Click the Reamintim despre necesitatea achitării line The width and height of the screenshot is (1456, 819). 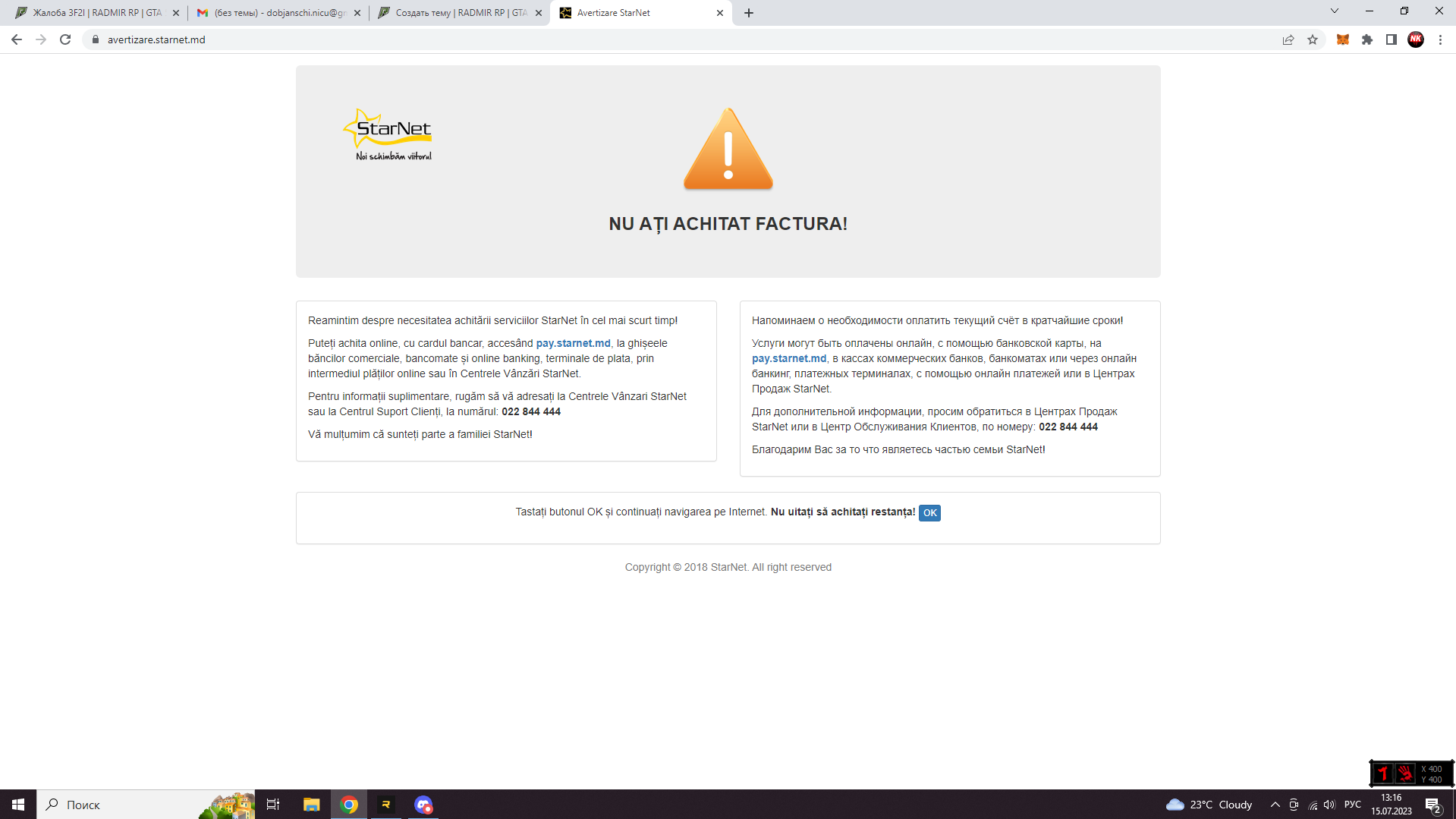493,320
